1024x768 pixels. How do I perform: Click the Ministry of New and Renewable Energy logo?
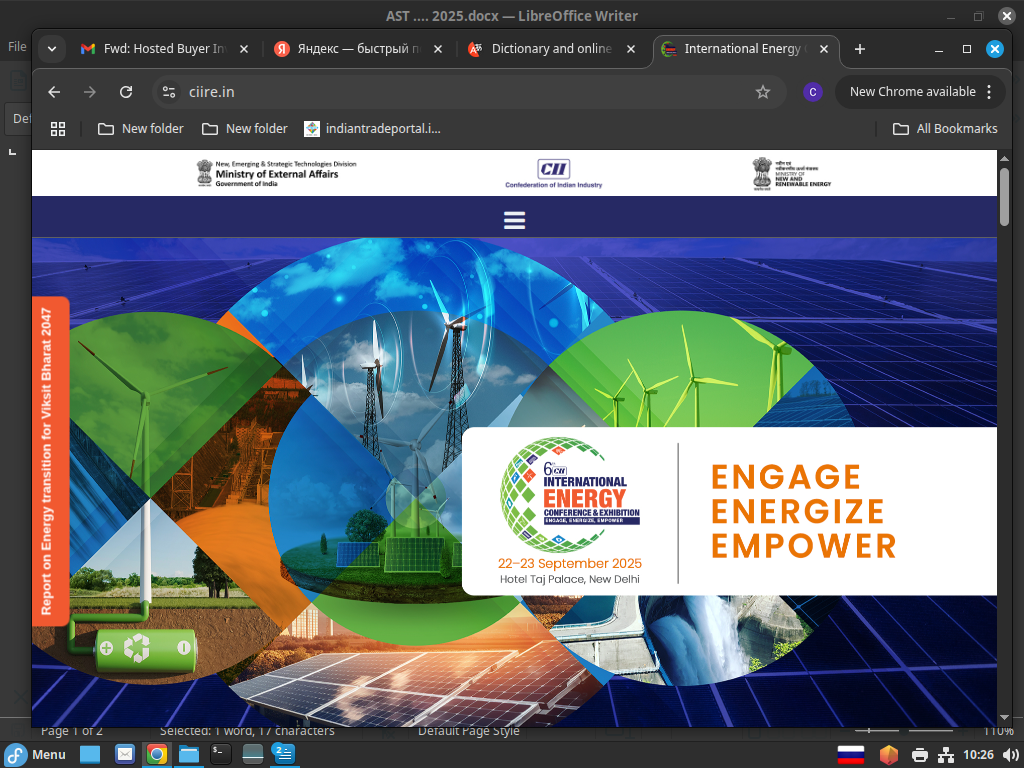coord(792,174)
